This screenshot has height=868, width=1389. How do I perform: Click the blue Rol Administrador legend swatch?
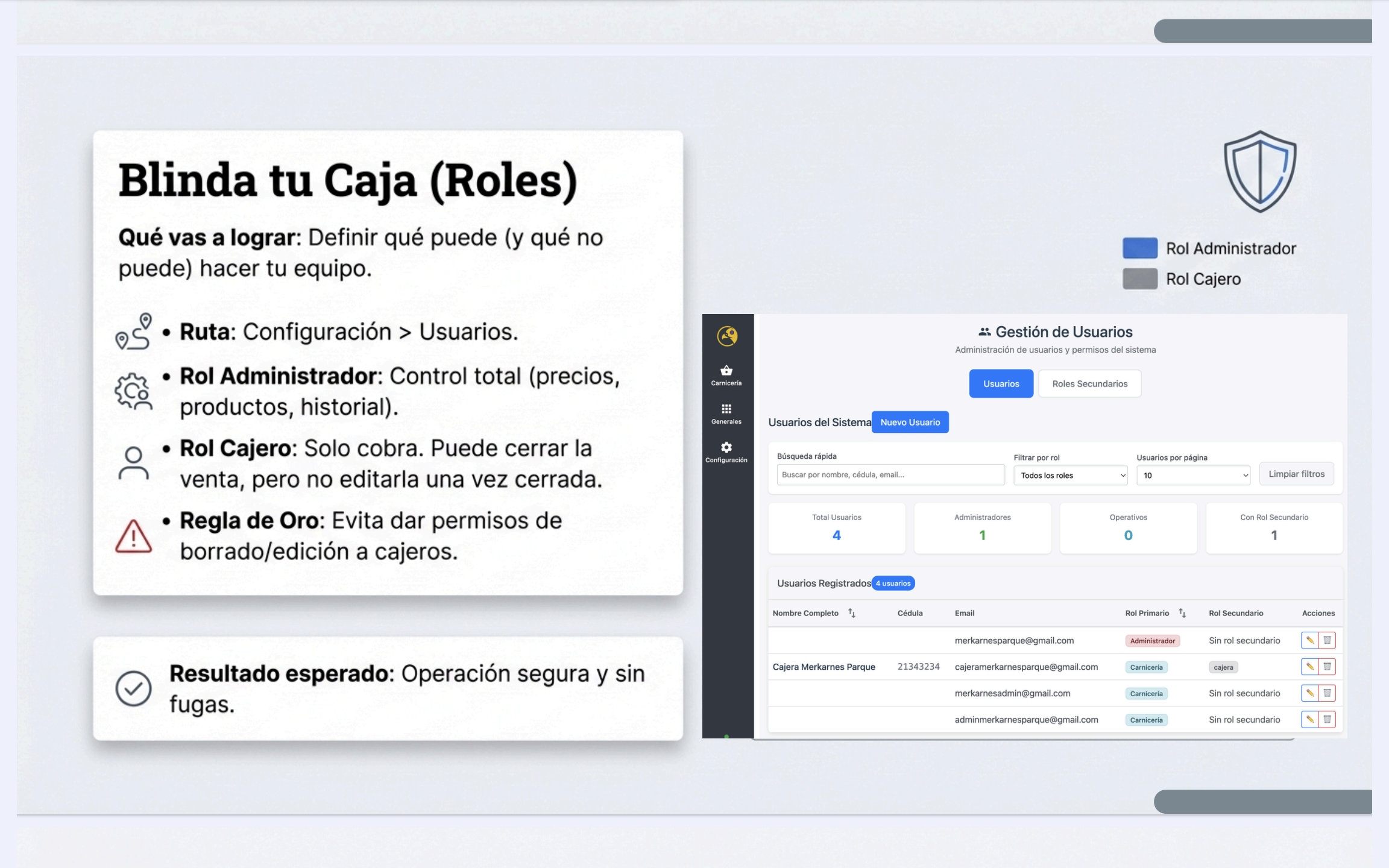click(x=1139, y=248)
